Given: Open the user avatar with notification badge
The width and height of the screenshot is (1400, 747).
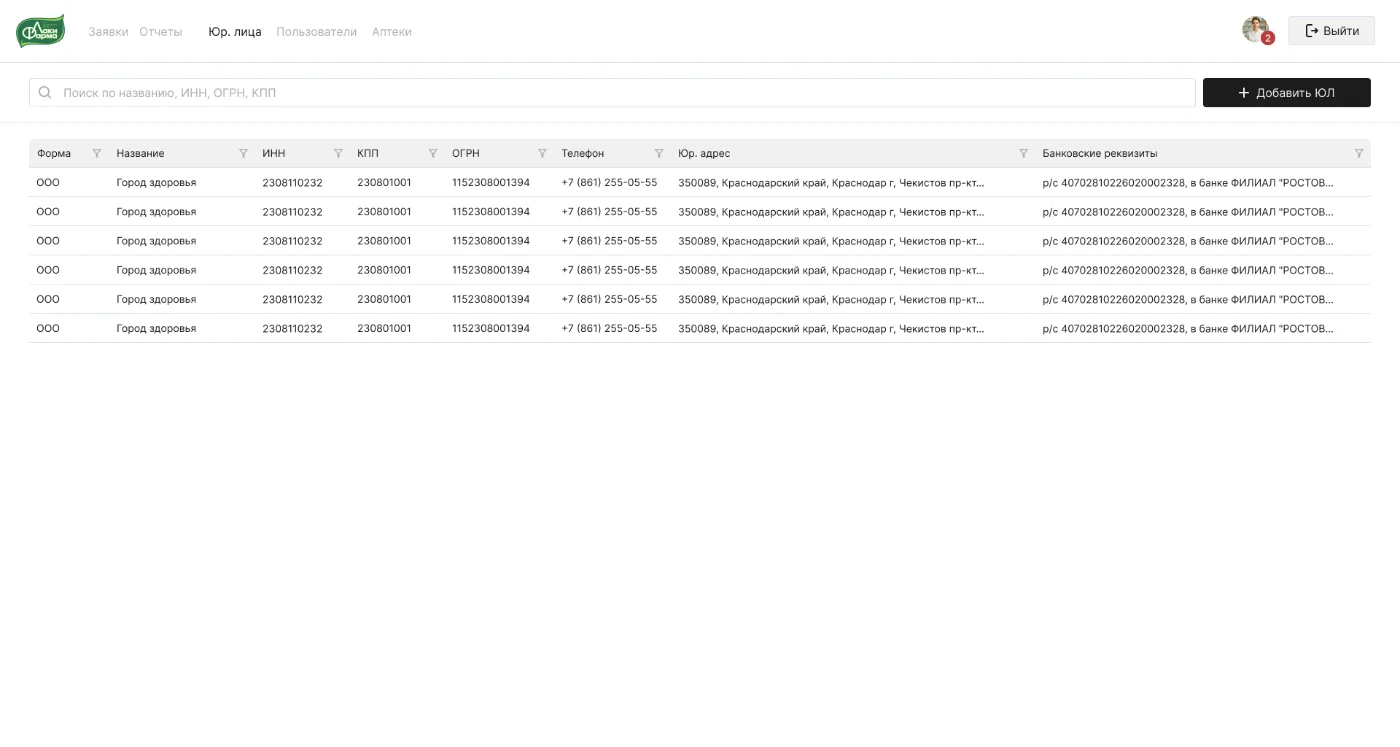Looking at the screenshot, I should (1256, 30).
